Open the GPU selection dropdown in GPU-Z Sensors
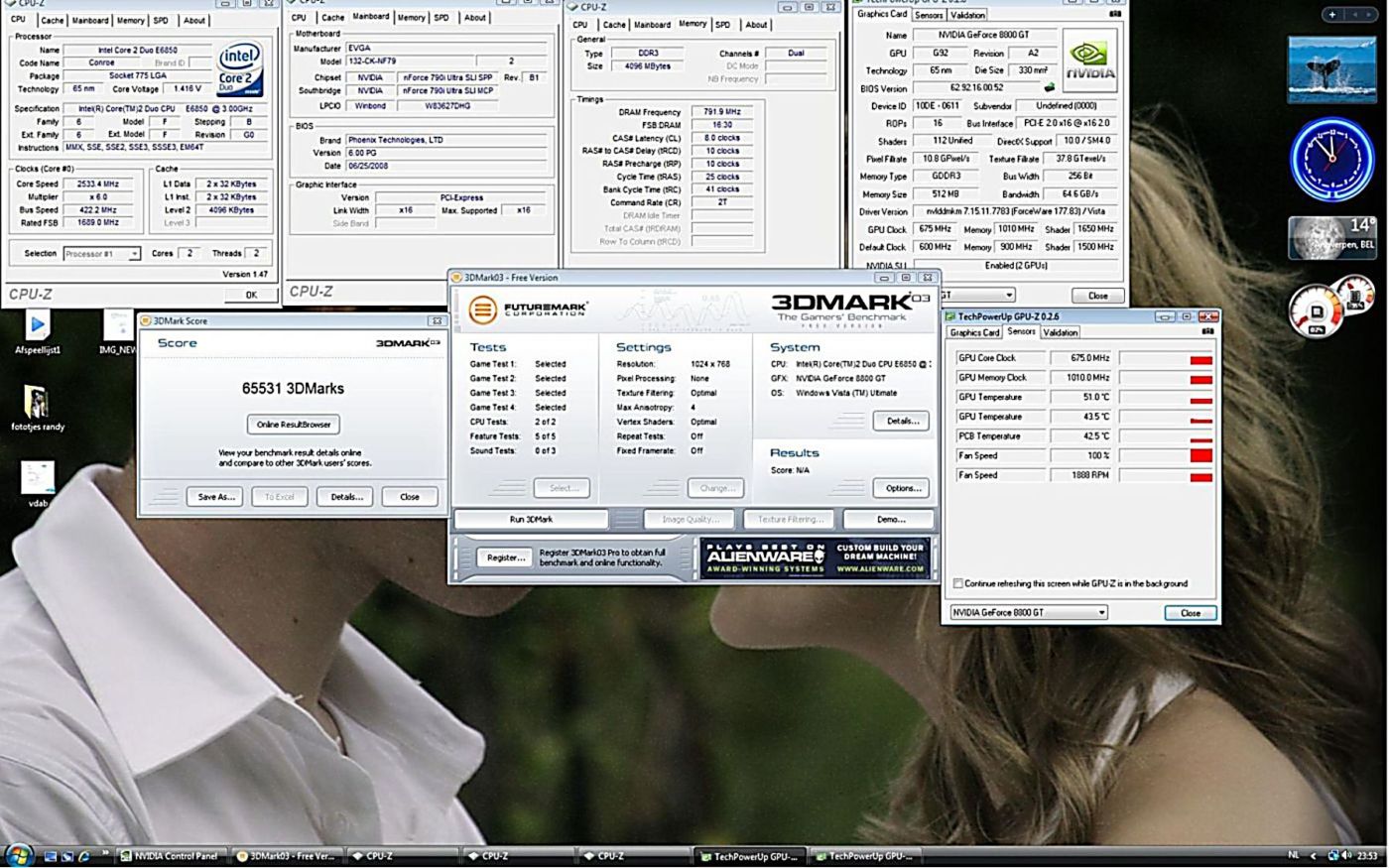The height and width of the screenshot is (868, 1389). tap(1028, 613)
